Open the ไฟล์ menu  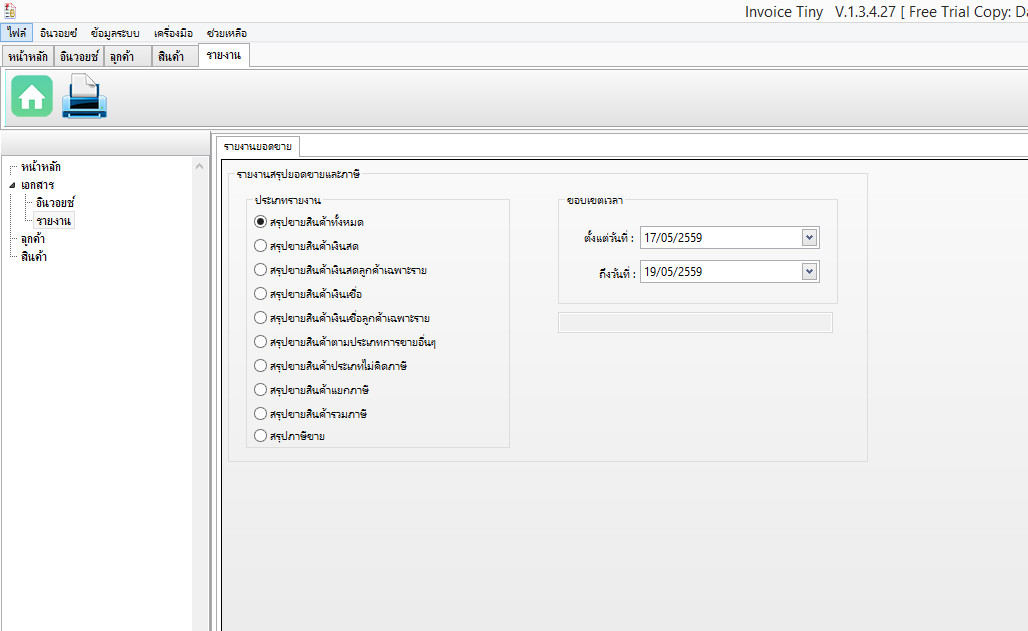[x=16, y=33]
